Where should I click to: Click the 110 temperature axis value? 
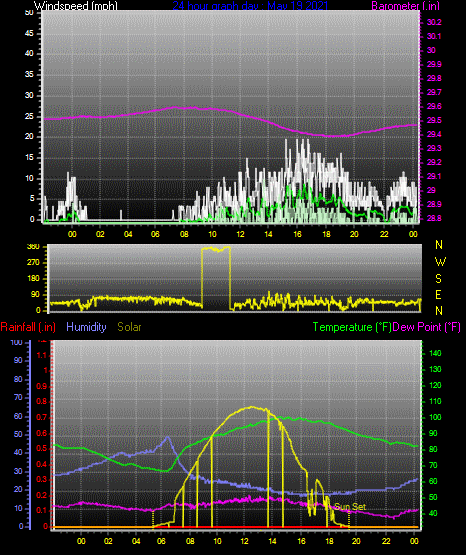(435, 401)
